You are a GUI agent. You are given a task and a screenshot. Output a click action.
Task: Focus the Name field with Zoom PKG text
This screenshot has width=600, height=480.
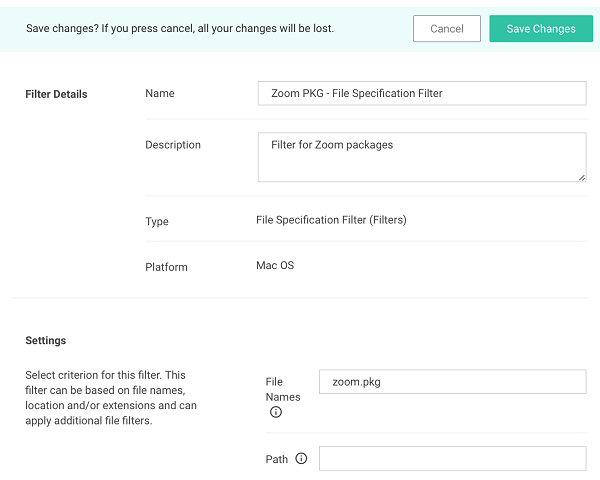pos(422,93)
